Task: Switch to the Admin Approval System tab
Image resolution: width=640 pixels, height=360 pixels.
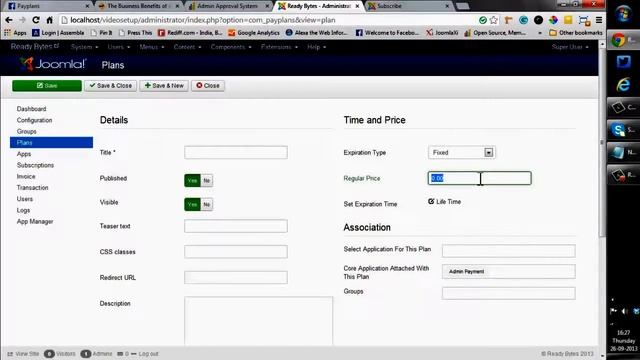Action: (x=228, y=6)
